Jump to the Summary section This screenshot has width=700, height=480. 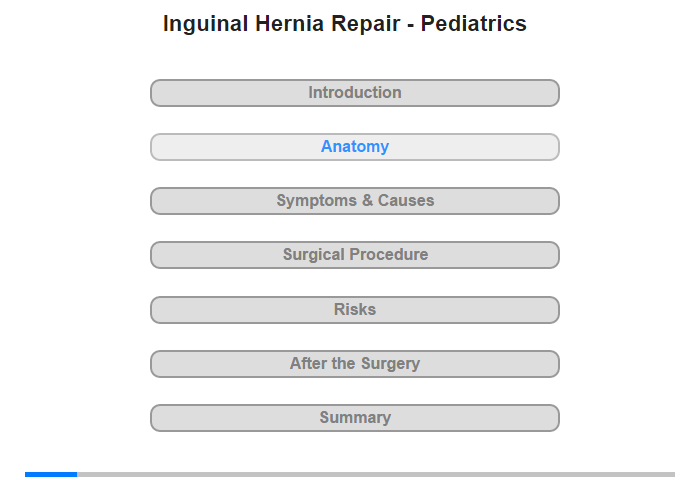coord(354,418)
